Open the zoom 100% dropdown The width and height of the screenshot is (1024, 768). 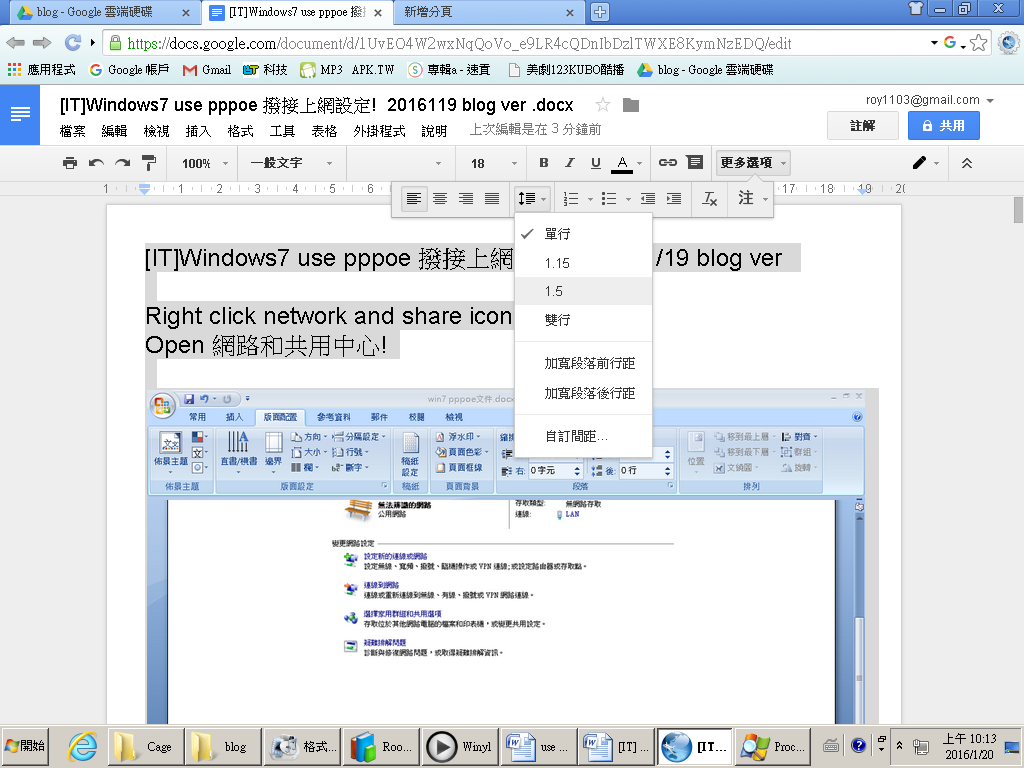204,163
